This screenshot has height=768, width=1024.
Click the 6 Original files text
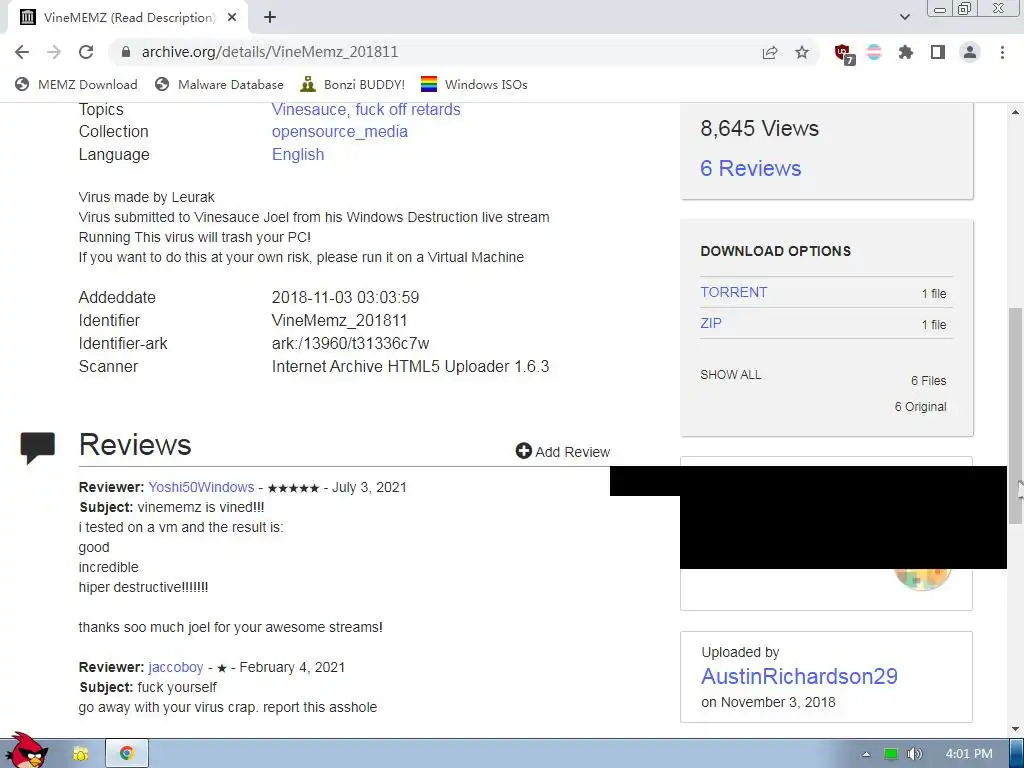pos(920,407)
